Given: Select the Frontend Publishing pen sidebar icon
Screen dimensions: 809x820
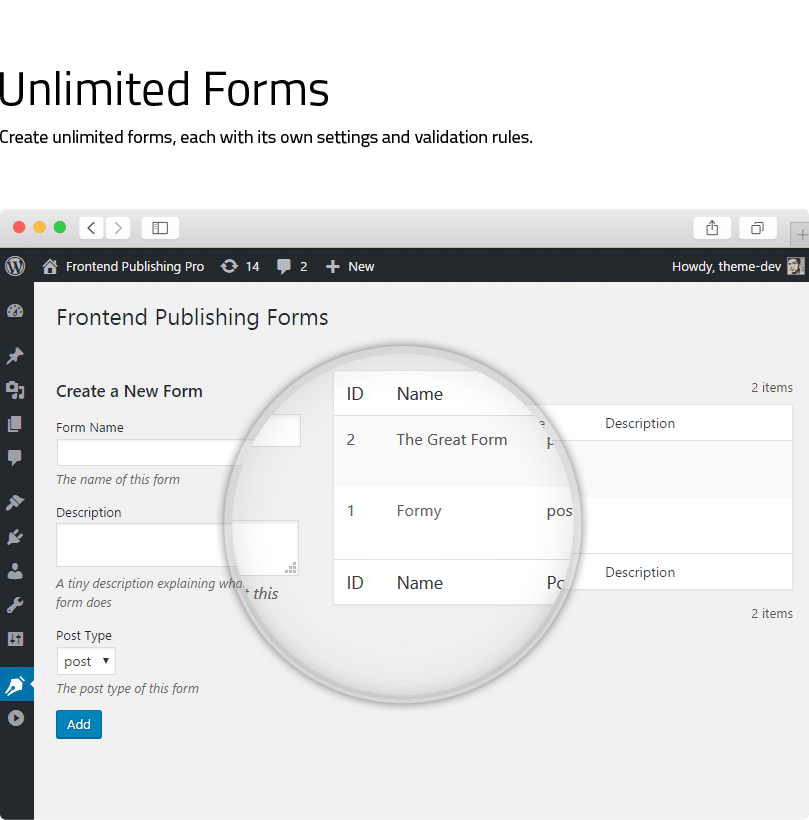Looking at the screenshot, I should 15,685.
